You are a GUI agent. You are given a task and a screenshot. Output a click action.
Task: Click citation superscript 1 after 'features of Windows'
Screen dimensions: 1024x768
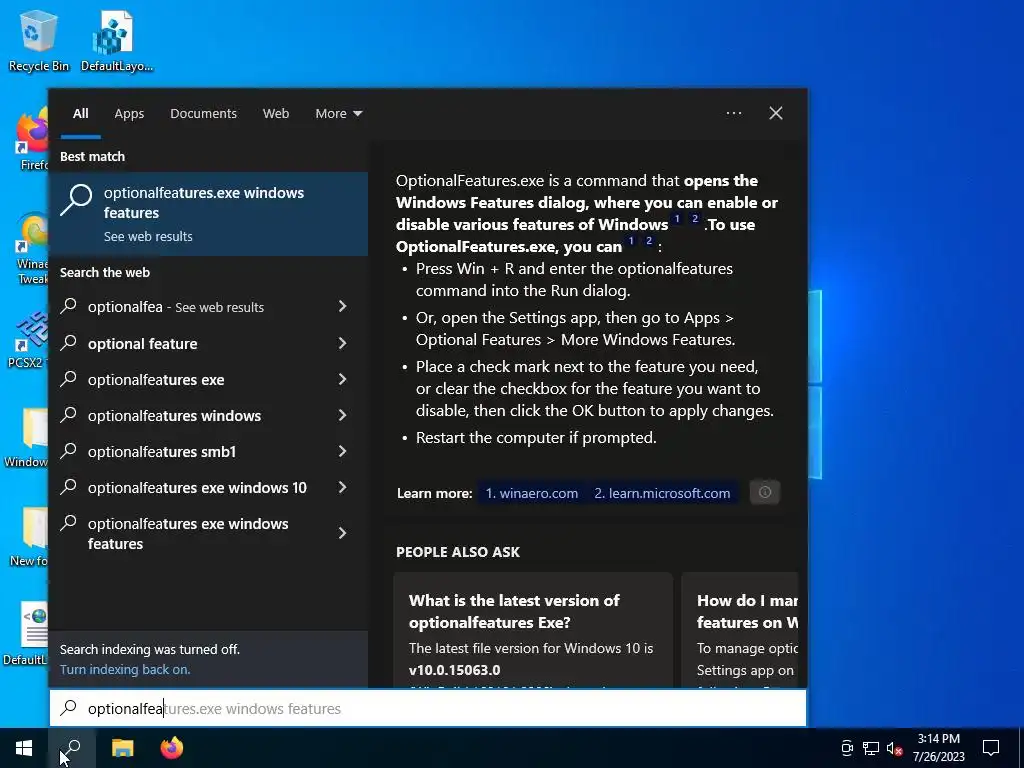click(x=677, y=219)
